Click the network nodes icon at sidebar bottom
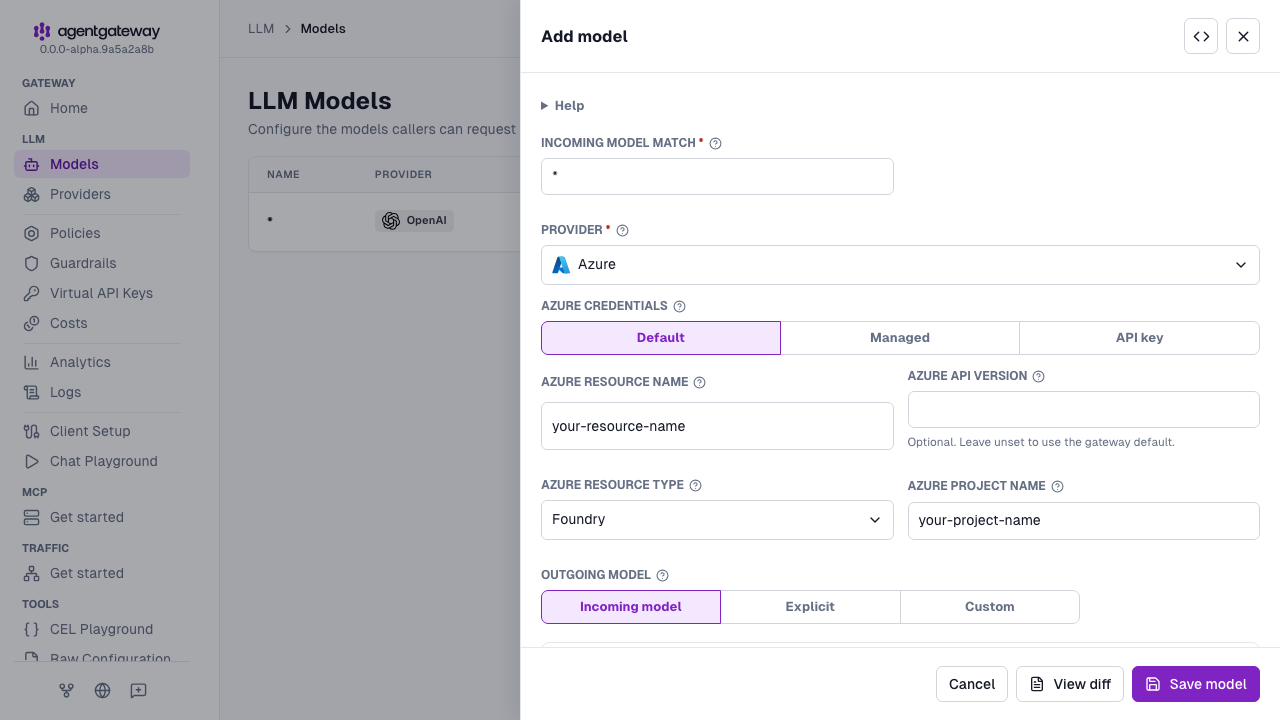Viewport: 1280px width, 720px height. coord(66,690)
